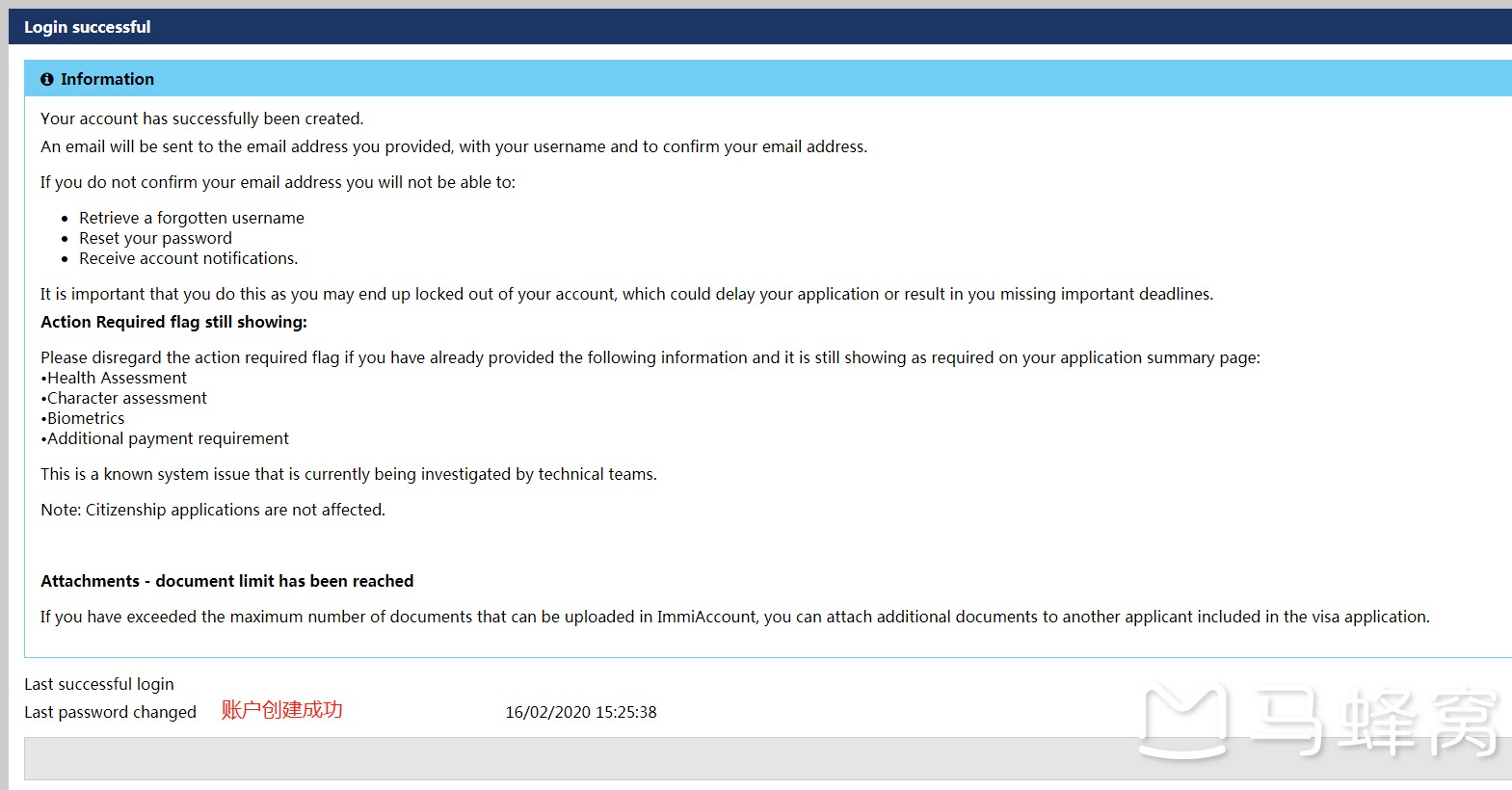The height and width of the screenshot is (790, 1512).
Task: Click heading 'Action Required flag still showing:'
Action: 173,322
